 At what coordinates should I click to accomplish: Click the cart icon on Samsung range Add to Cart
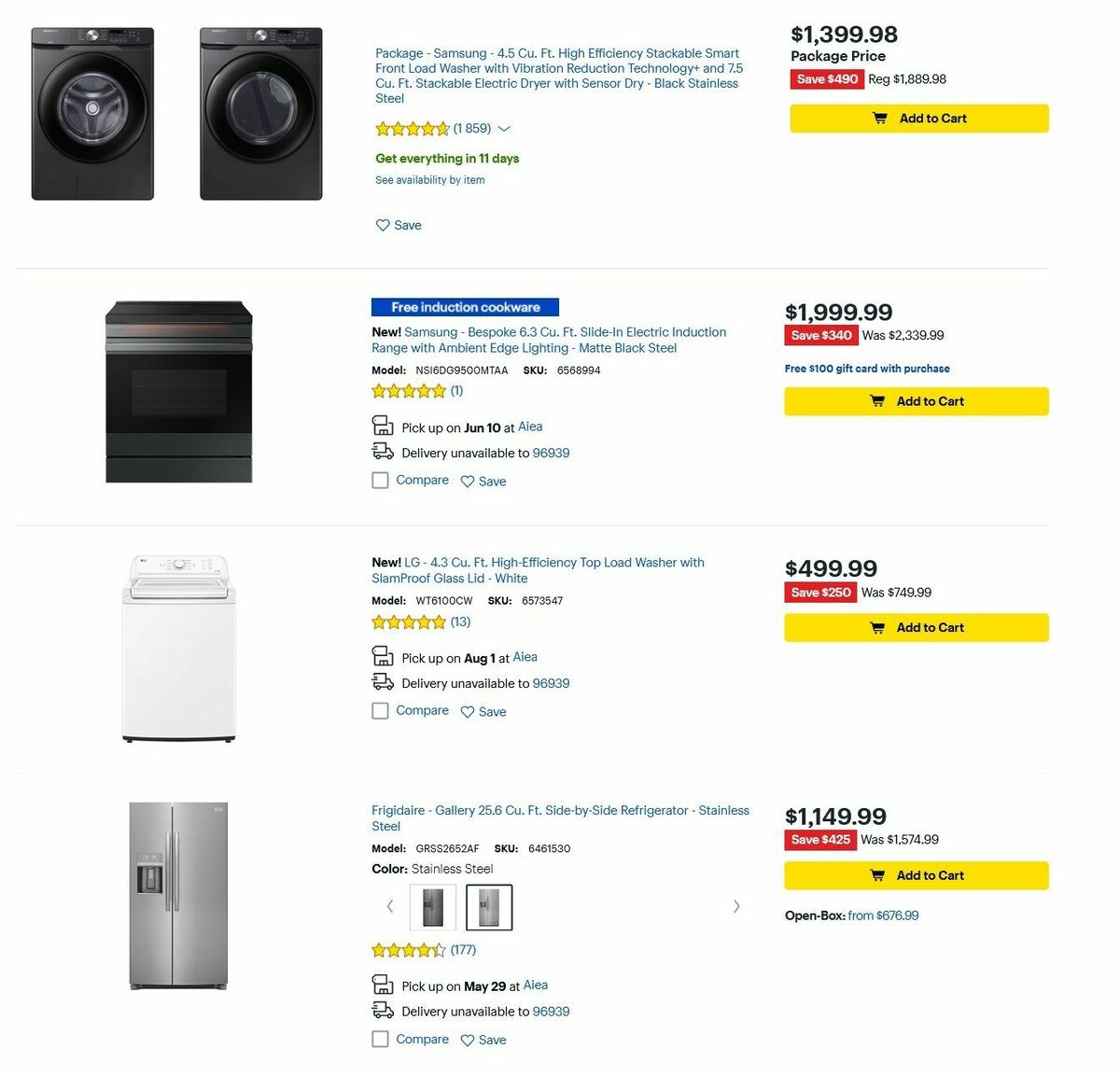878,401
